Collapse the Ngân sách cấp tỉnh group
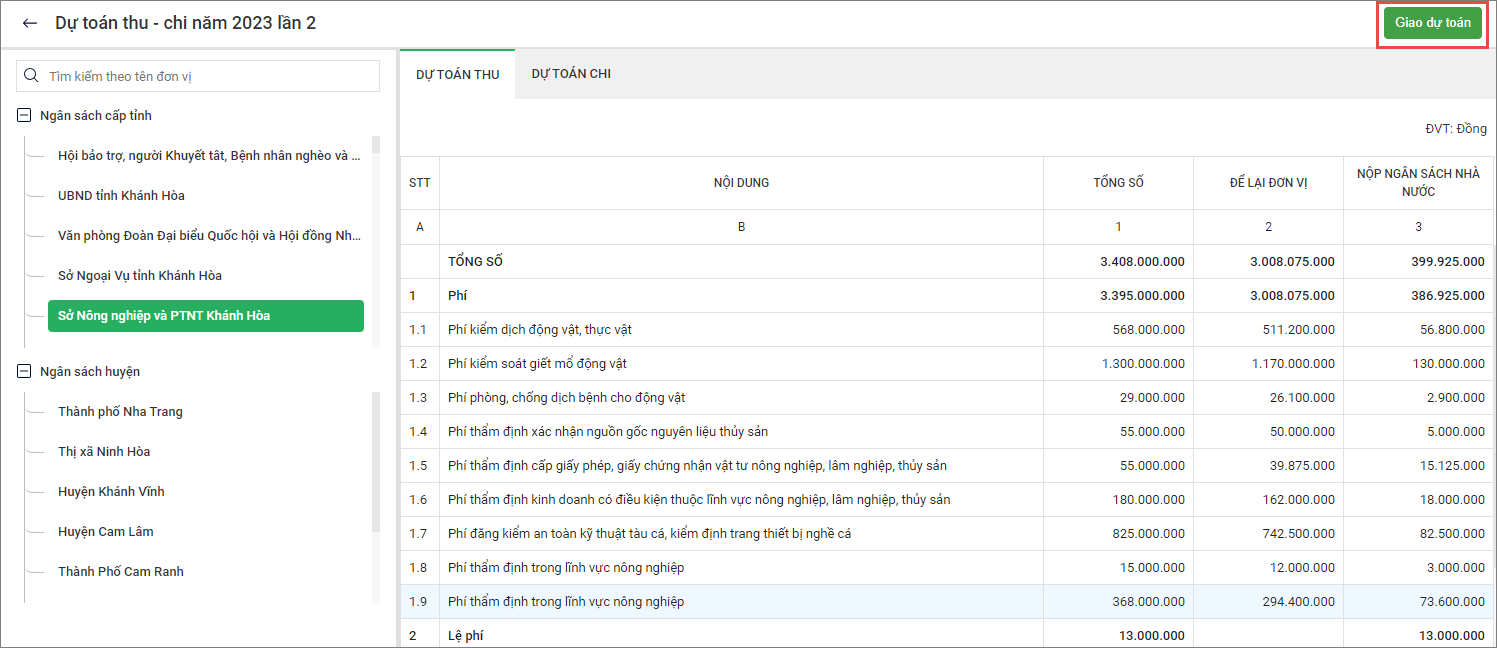The image size is (1497, 648). pos(24,116)
